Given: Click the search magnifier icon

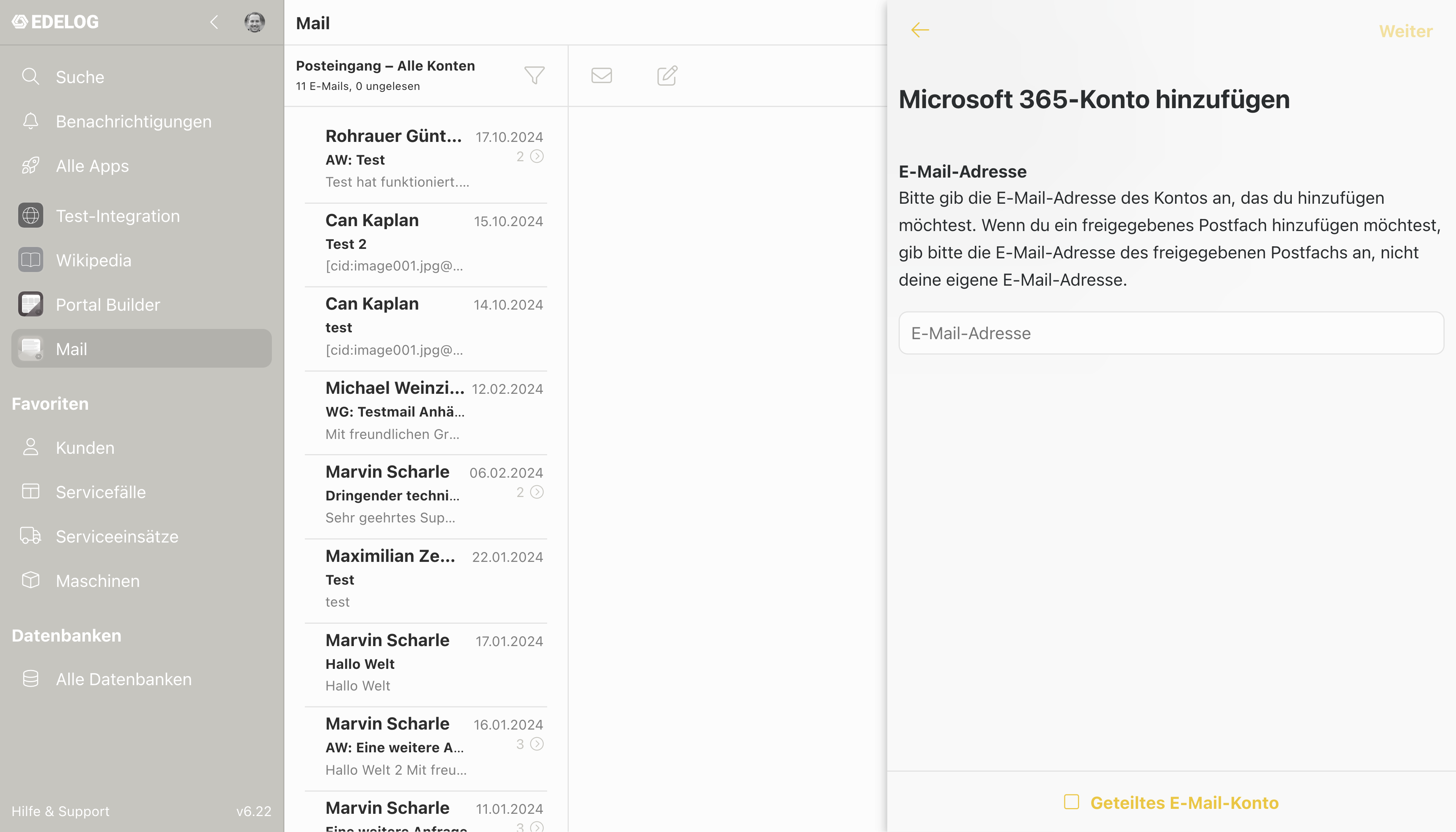Looking at the screenshot, I should [30, 76].
